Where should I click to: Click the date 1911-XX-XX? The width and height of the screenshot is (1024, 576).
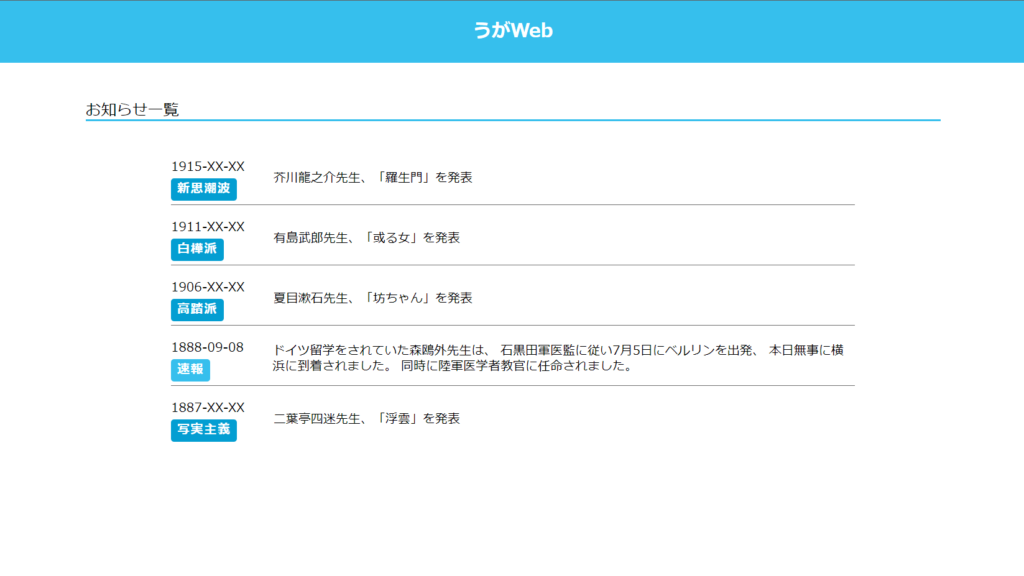[208, 227]
